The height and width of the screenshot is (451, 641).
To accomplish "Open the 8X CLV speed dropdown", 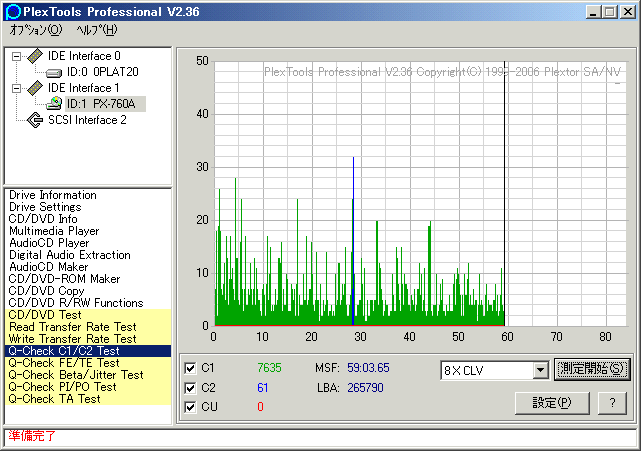I will coord(540,370).
